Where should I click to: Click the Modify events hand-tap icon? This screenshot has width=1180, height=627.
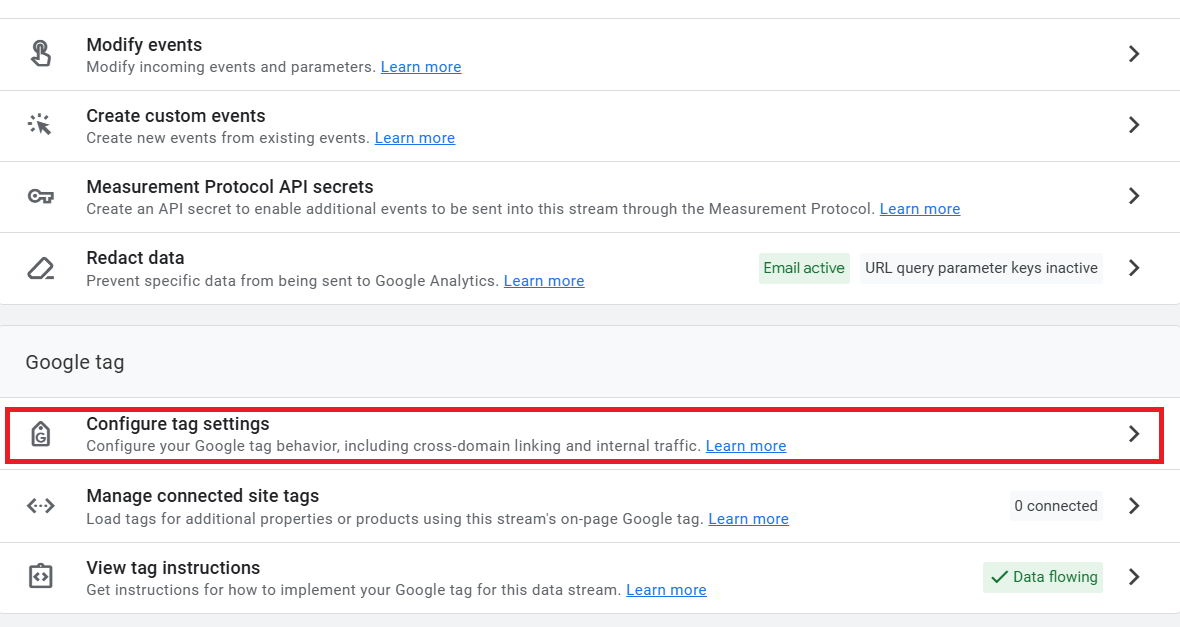pyautogui.click(x=41, y=53)
